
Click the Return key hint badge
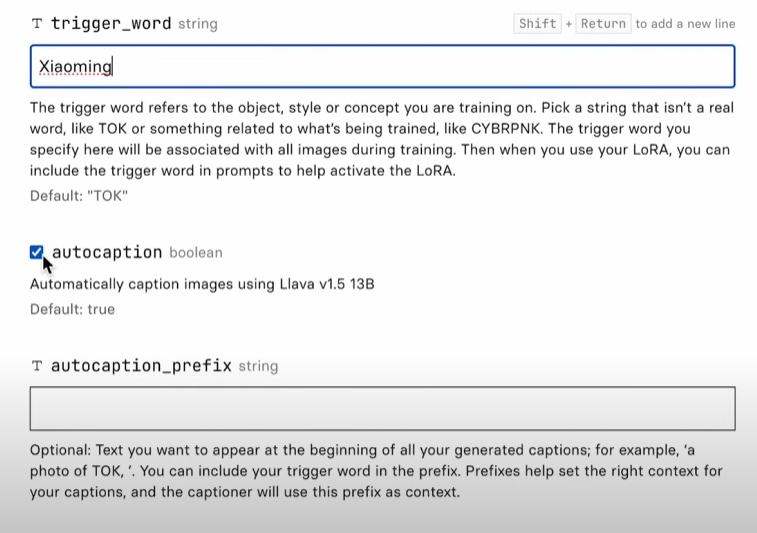pyautogui.click(x=603, y=23)
